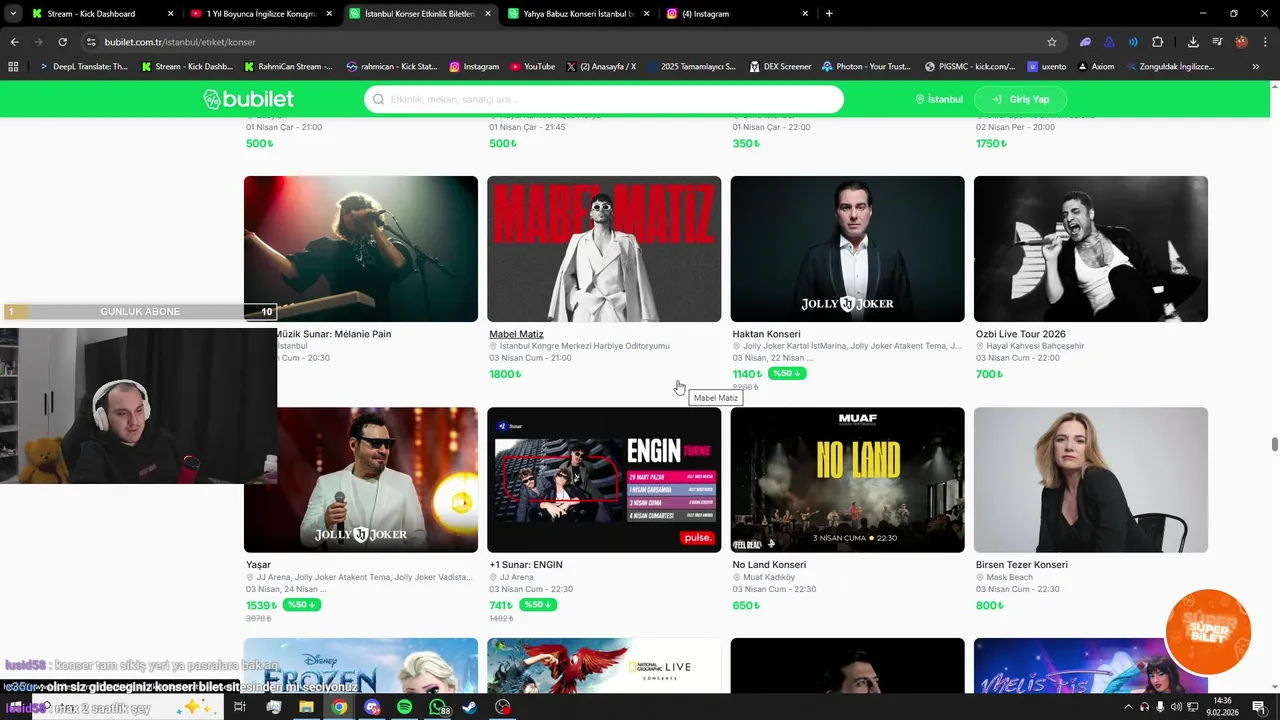
Task: Open the Haktan Konseri Jolly Joker poster
Action: click(x=847, y=249)
